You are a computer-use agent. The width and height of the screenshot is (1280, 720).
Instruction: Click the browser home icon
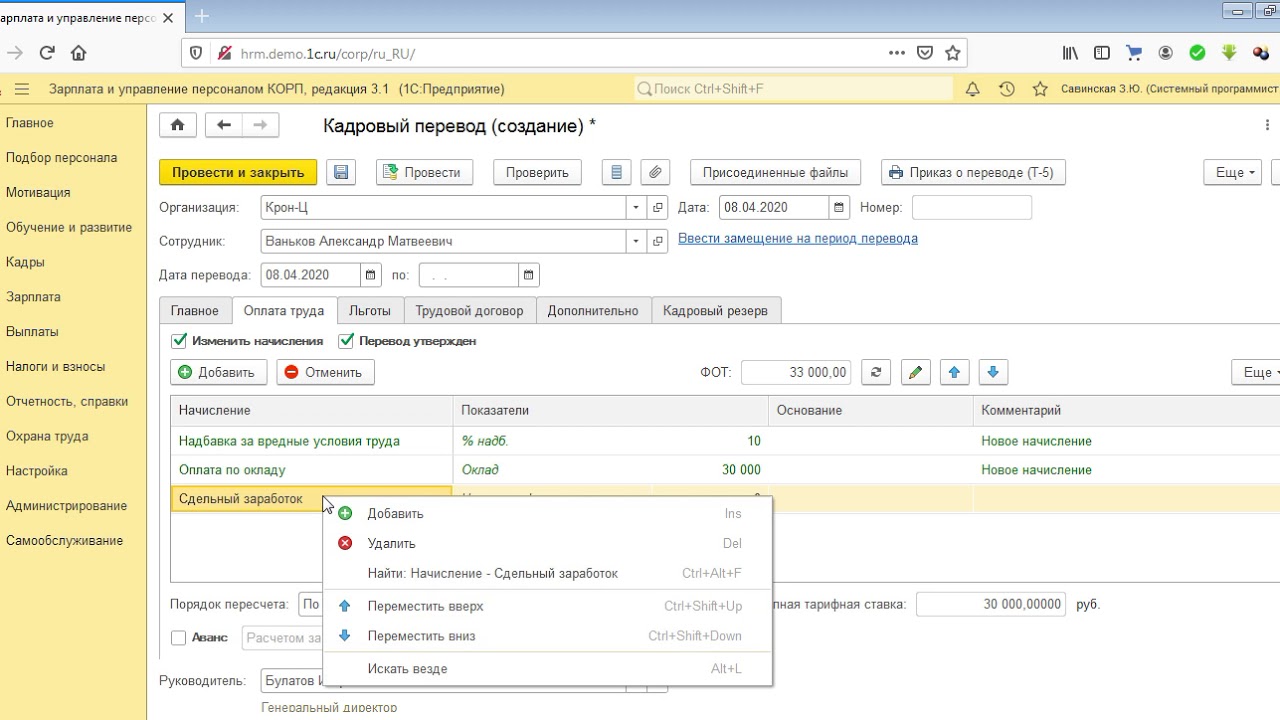click(x=79, y=53)
